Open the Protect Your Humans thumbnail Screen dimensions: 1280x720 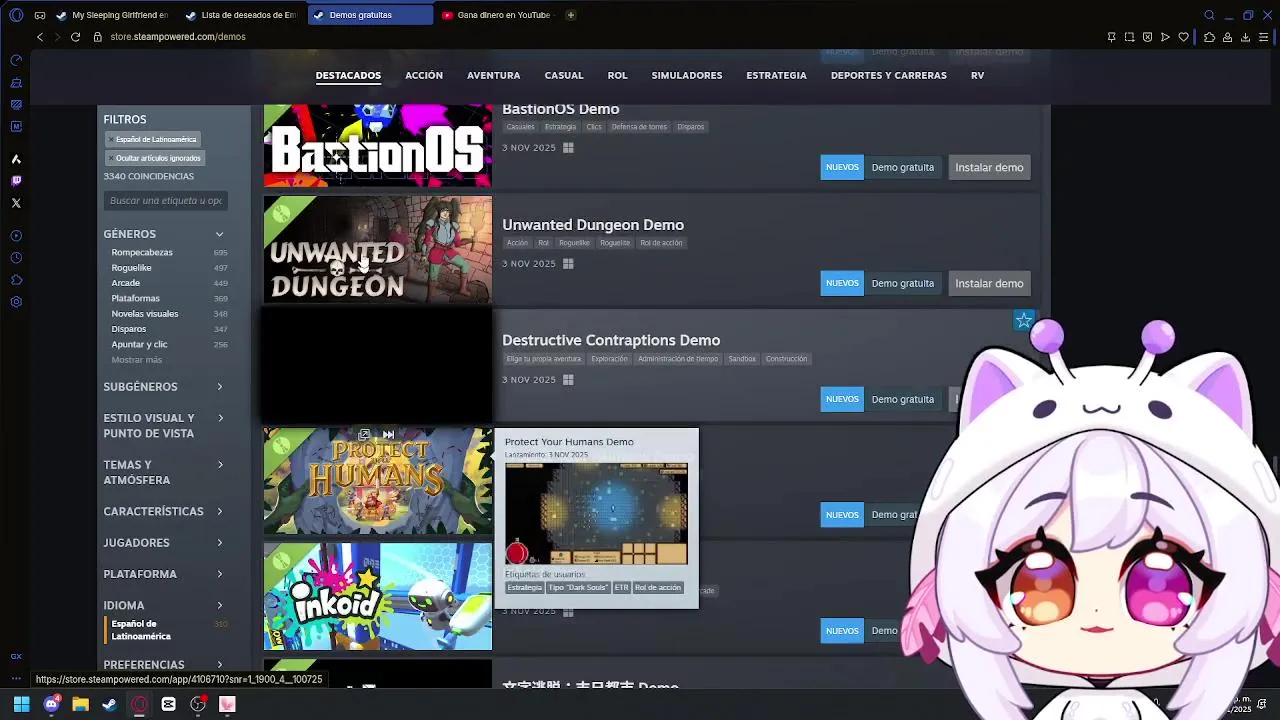tap(378, 481)
